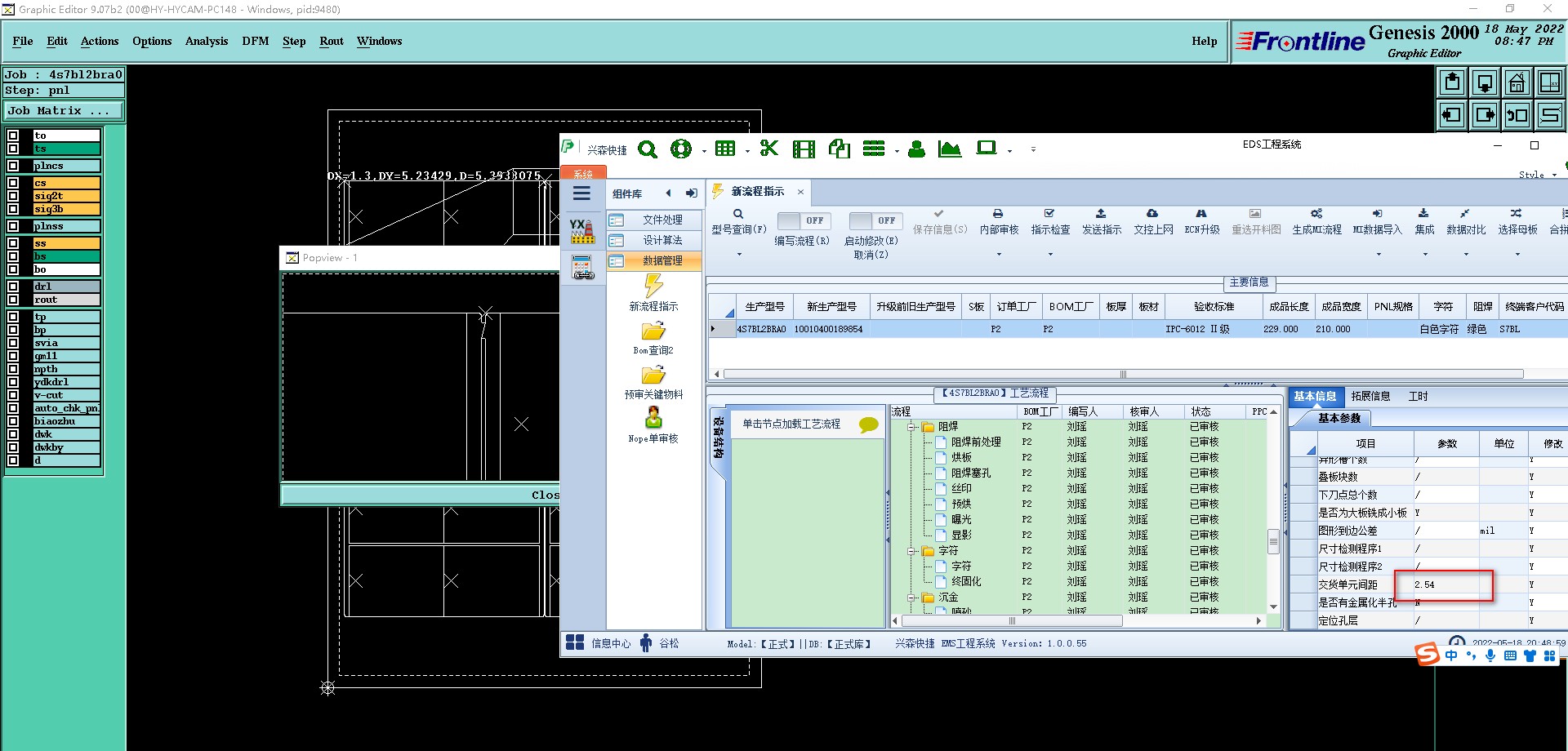
Task: Click the area chart icon in EDS toolbar
Action: tap(950, 149)
